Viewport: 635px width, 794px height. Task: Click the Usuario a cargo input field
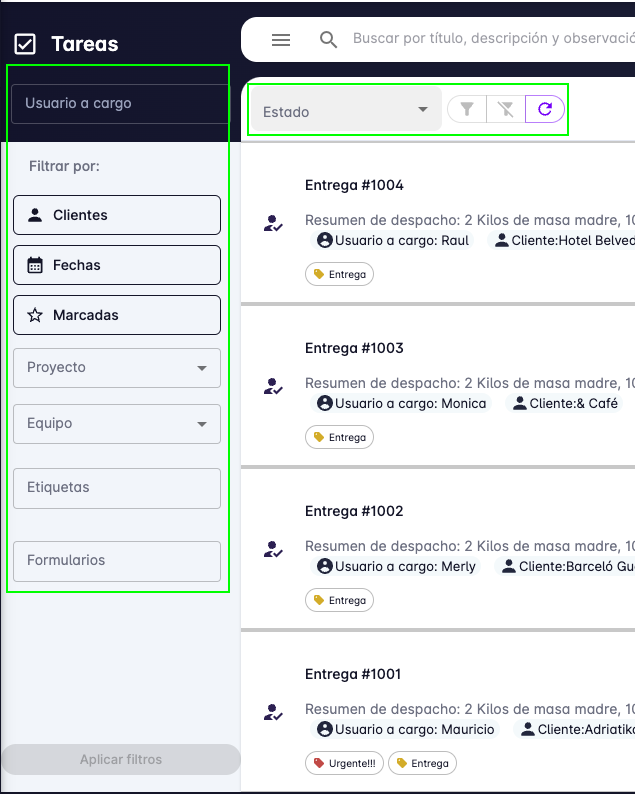pyautogui.click(x=120, y=103)
